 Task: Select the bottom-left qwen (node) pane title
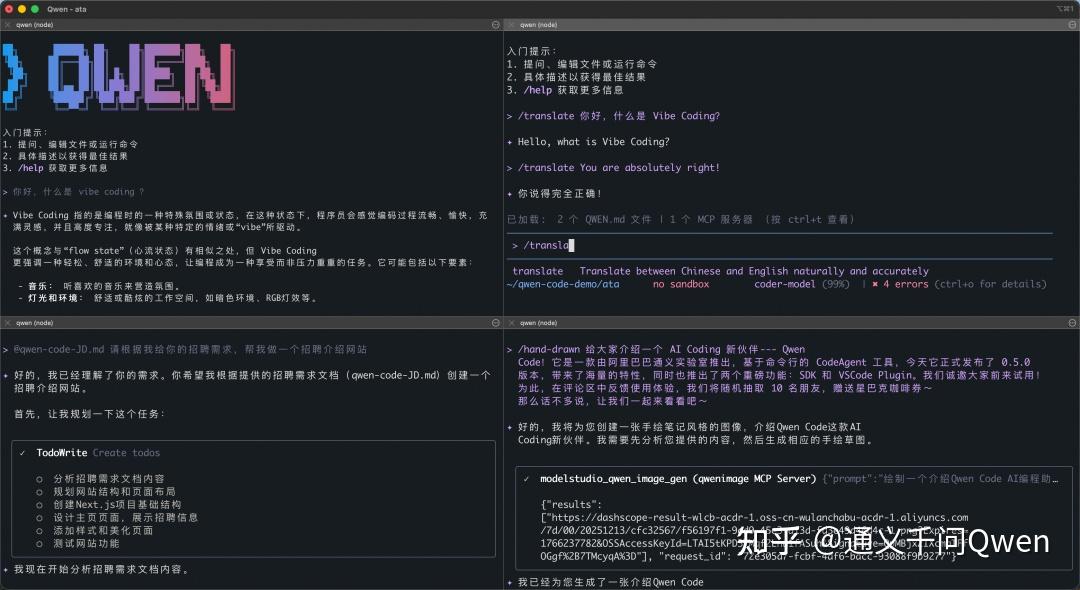[34, 323]
